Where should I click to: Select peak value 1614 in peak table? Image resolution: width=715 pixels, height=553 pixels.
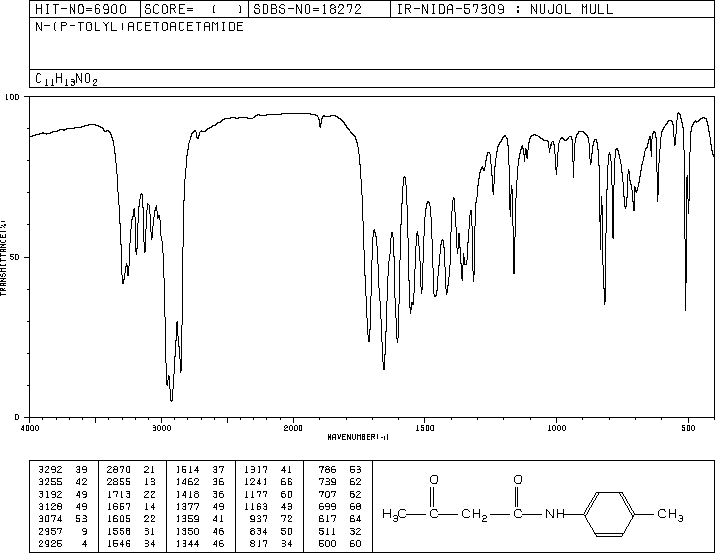click(x=187, y=469)
